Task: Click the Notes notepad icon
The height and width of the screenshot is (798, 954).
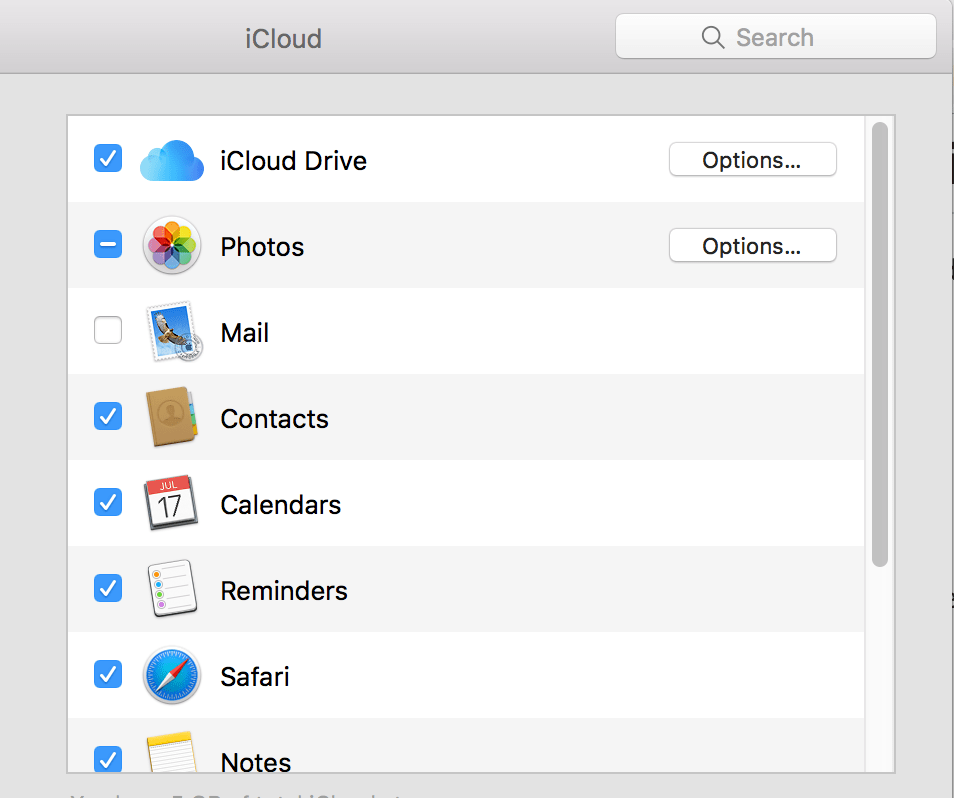Action: tap(172, 753)
